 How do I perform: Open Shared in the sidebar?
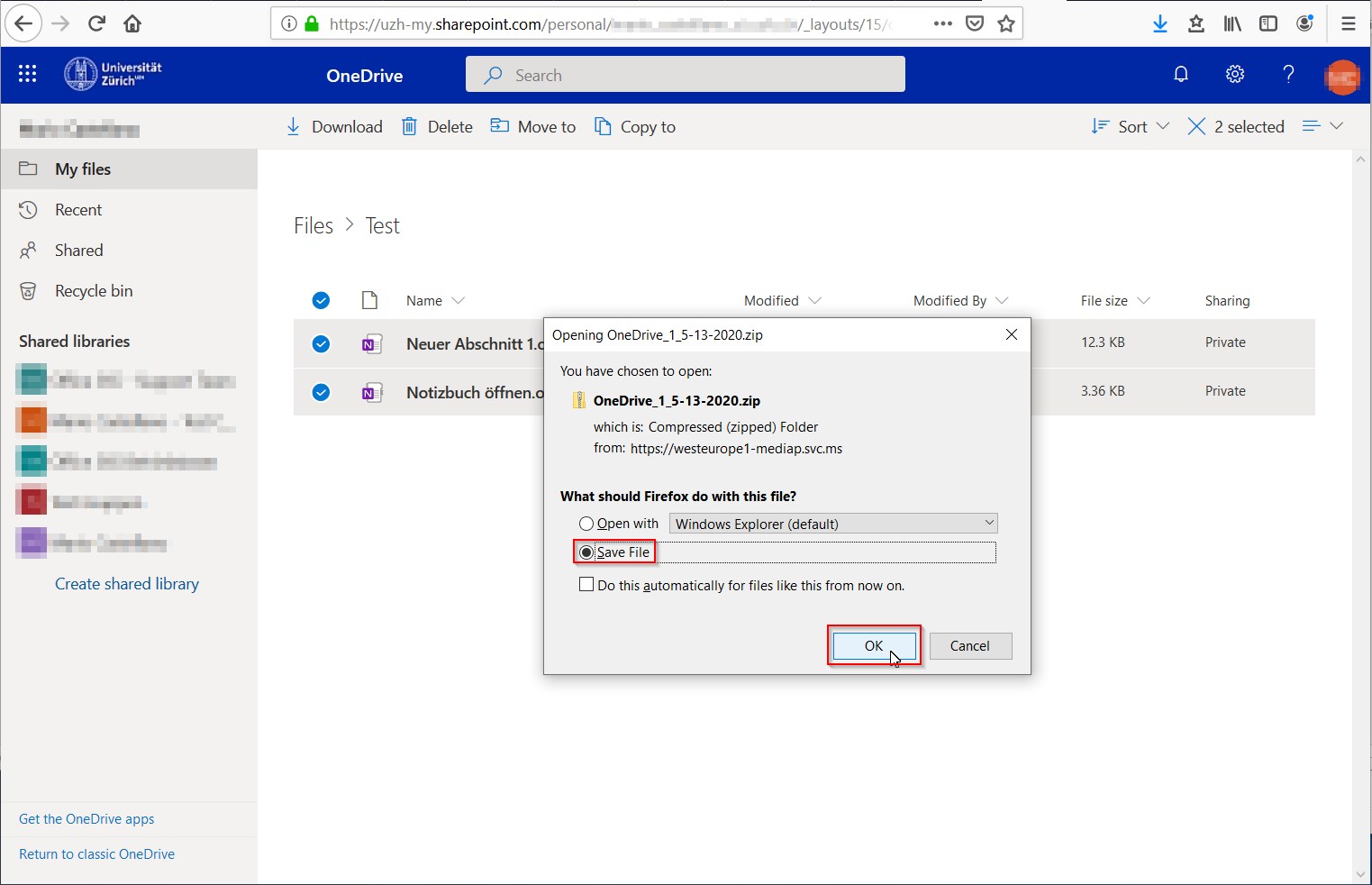[x=129, y=250]
